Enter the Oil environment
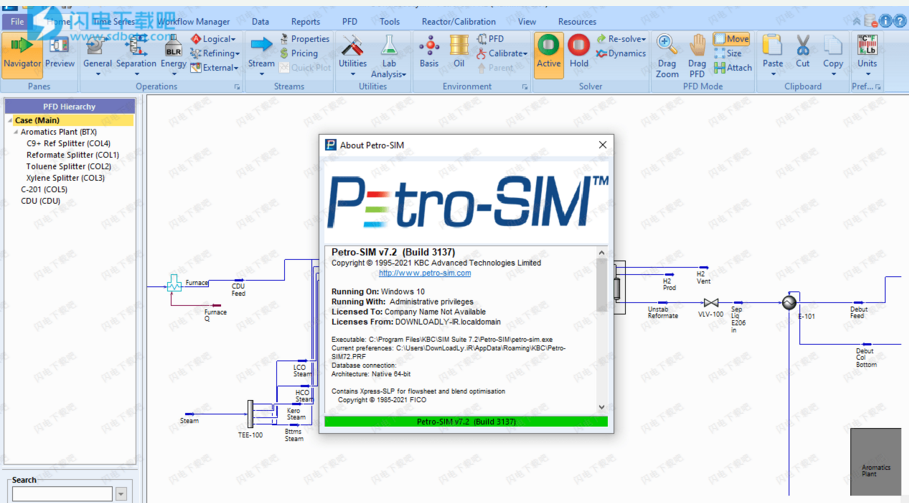909x503 pixels. point(459,52)
